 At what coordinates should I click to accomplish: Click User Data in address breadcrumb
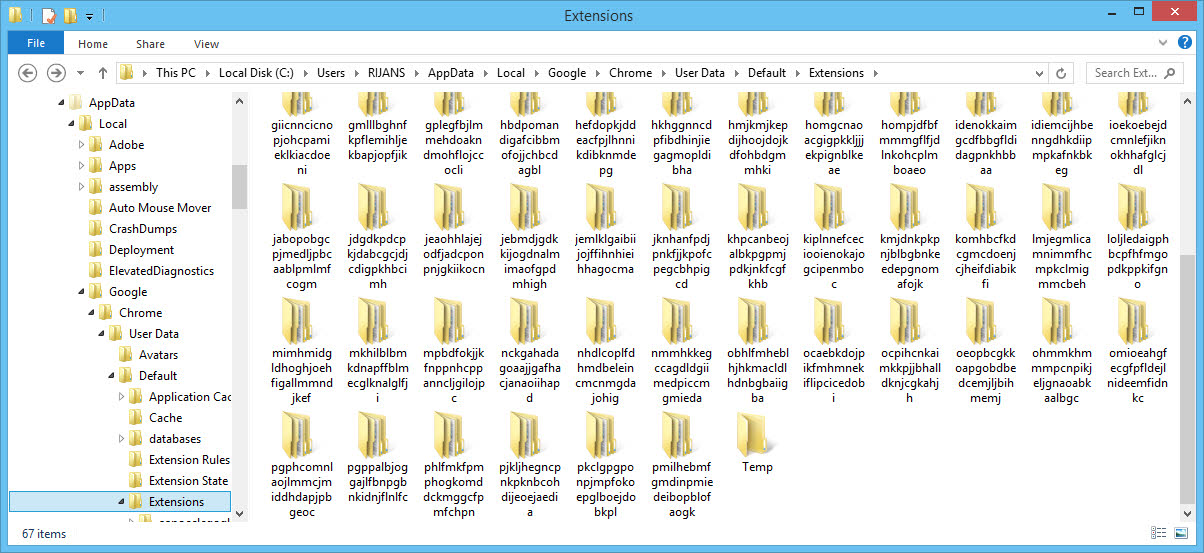click(699, 73)
